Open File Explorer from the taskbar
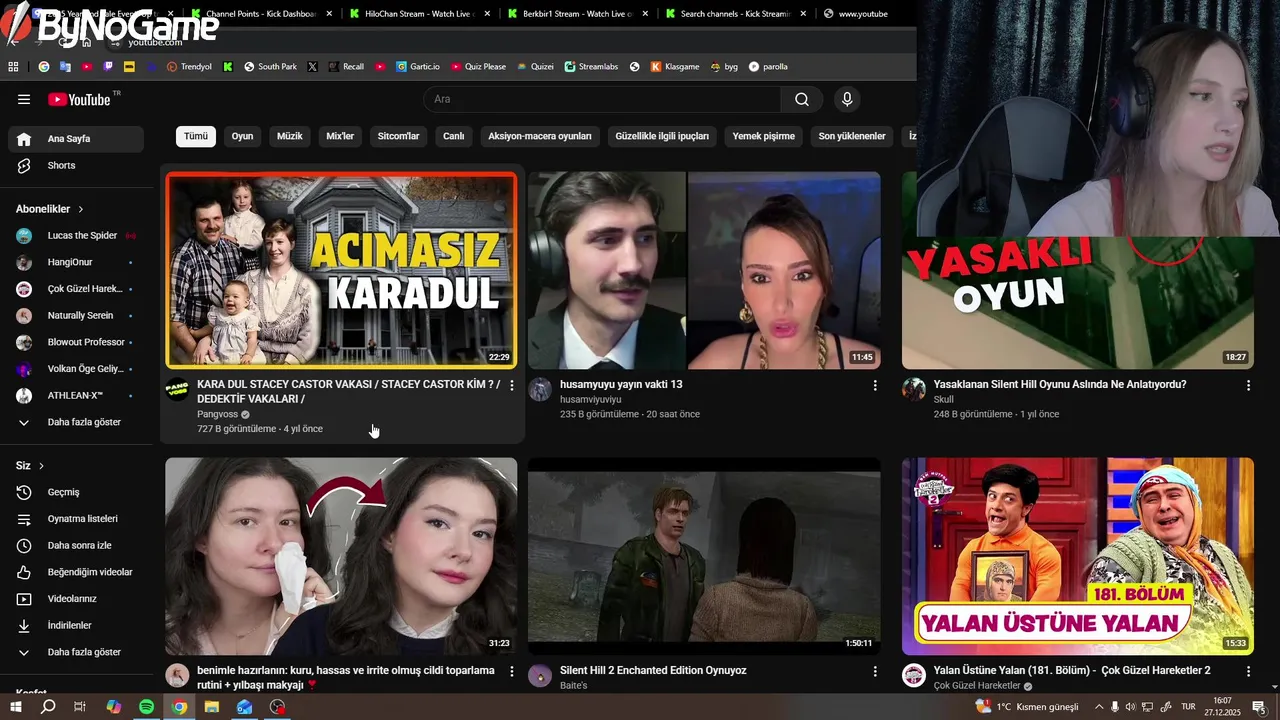The height and width of the screenshot is (720, 1280). coord(212,707)
